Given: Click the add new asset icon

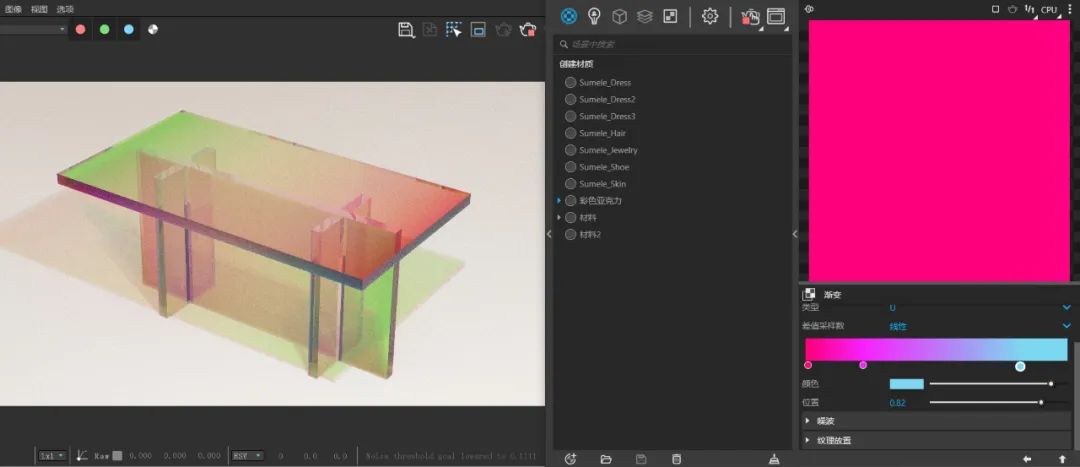Looking at the screenshot, I should [x=570, y=459].
